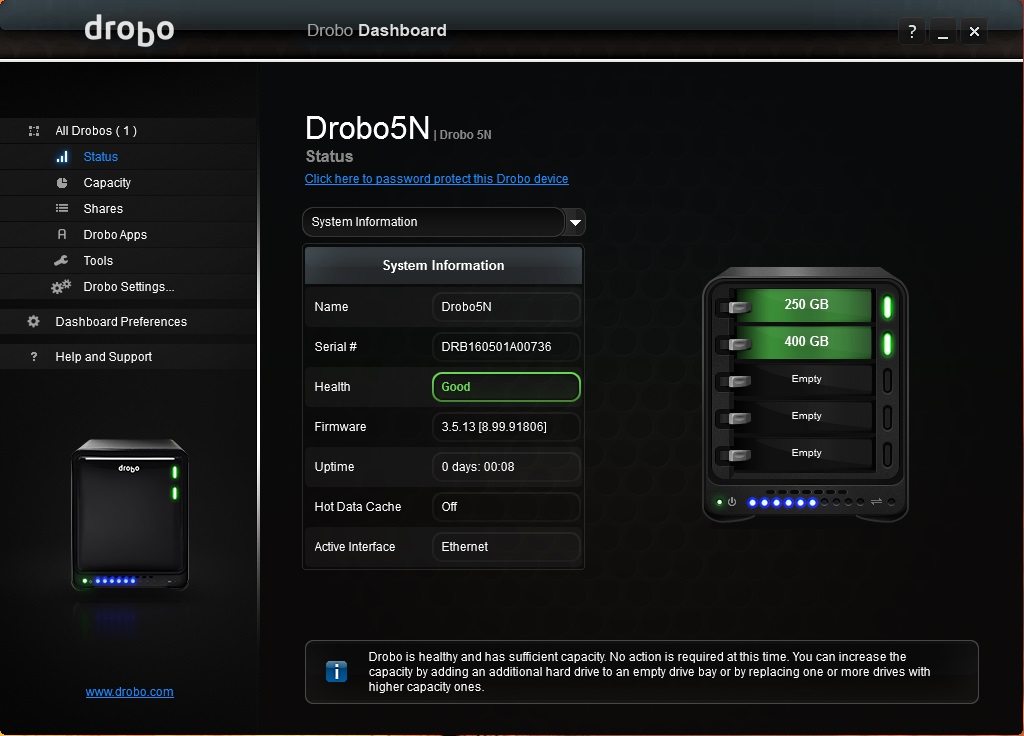Image resolution: width=1024 pixels, height=736 pixels.
Task: Open the Shares page
Action: pos(103,208)
